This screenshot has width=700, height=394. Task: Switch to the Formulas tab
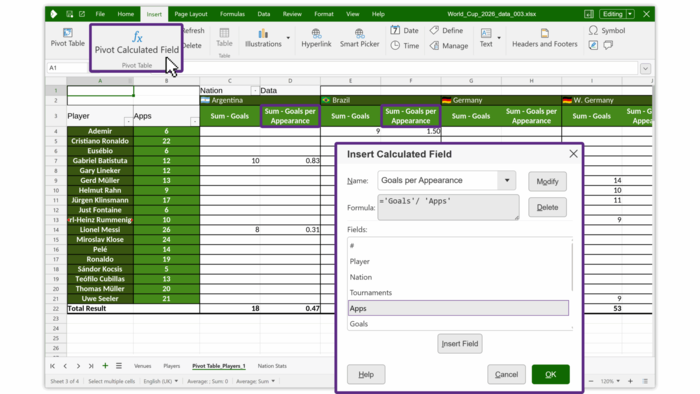tap(232, 14)
